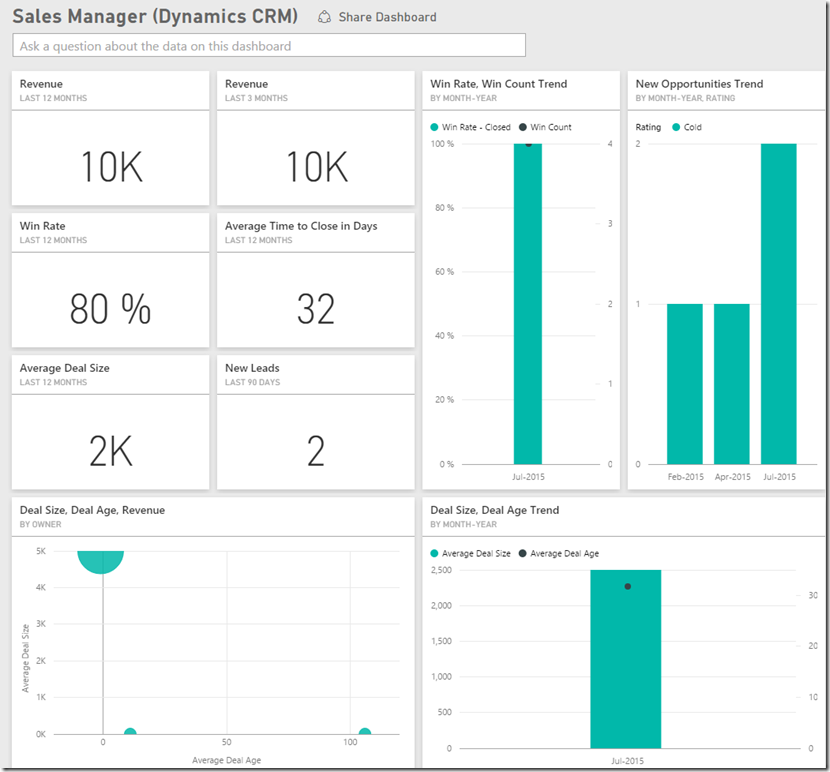
Task: Open the Revenue Last 12 Months tile
Action: (110, 138)
